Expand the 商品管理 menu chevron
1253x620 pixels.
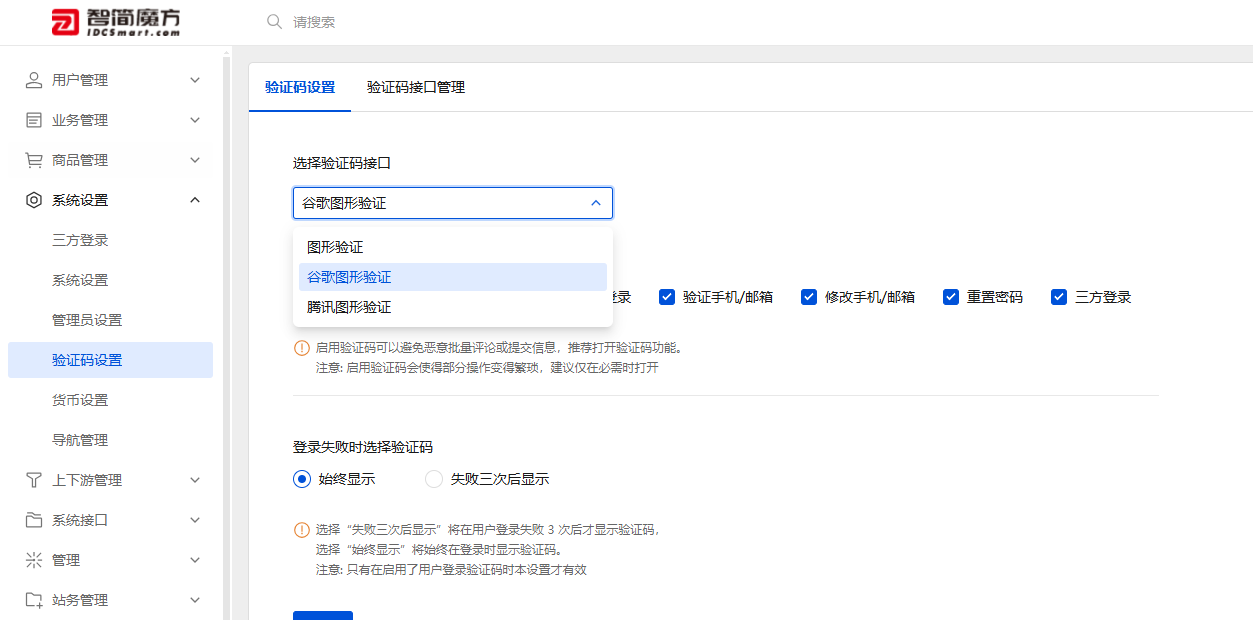click(x=195, y=160)
